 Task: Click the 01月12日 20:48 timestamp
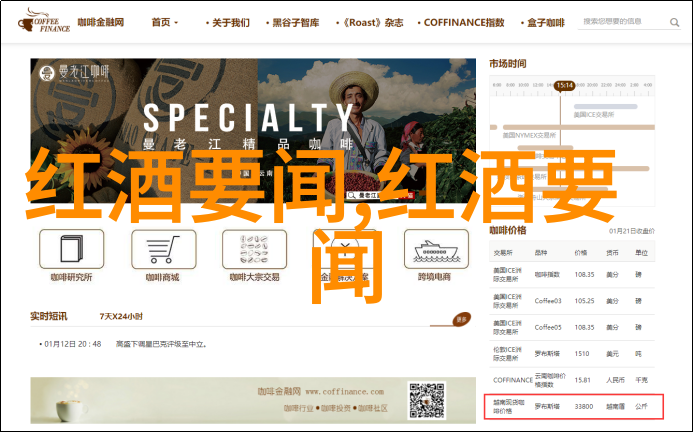tap(73, 344)
